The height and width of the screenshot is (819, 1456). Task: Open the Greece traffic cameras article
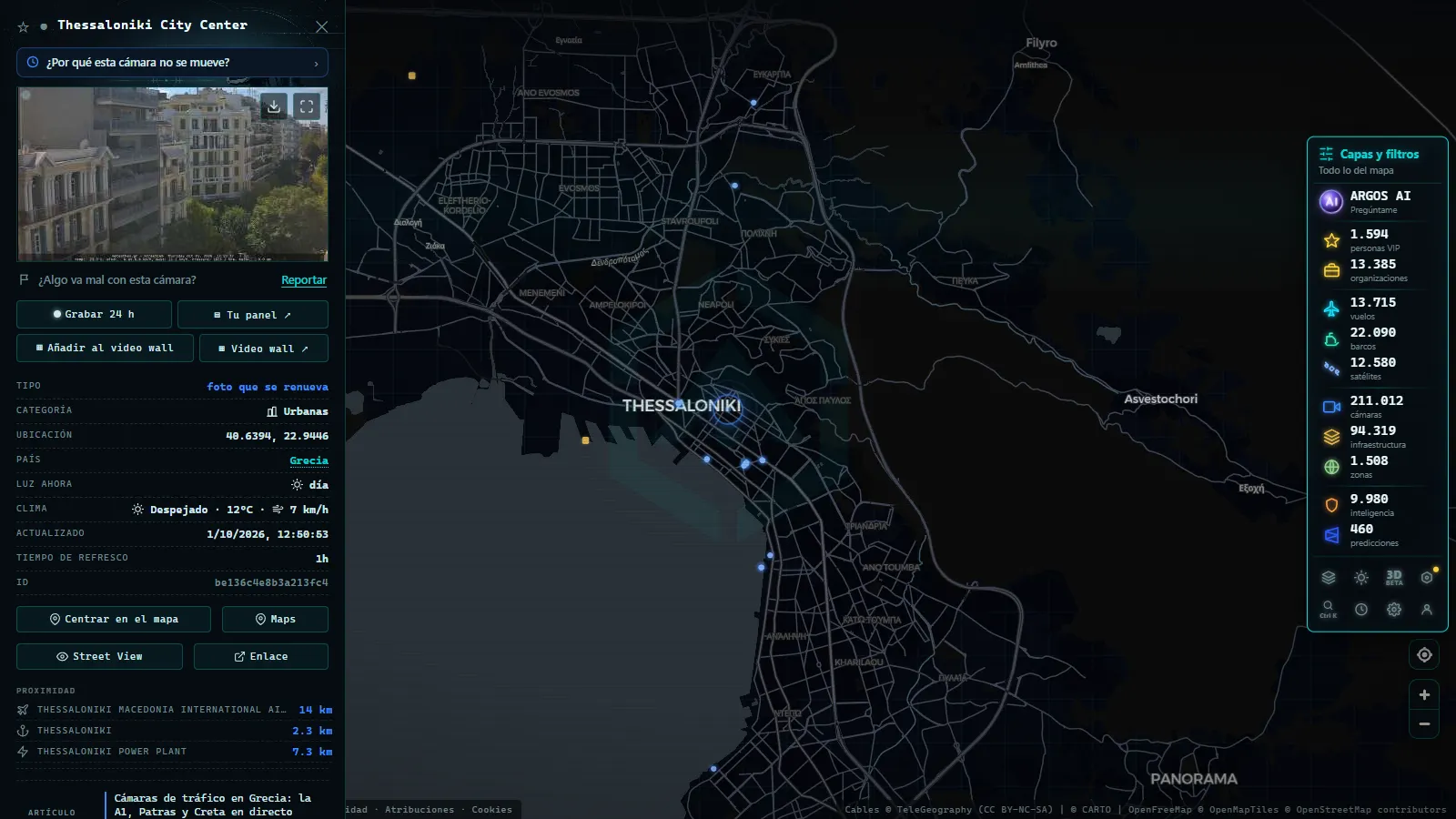coord(213,804)
